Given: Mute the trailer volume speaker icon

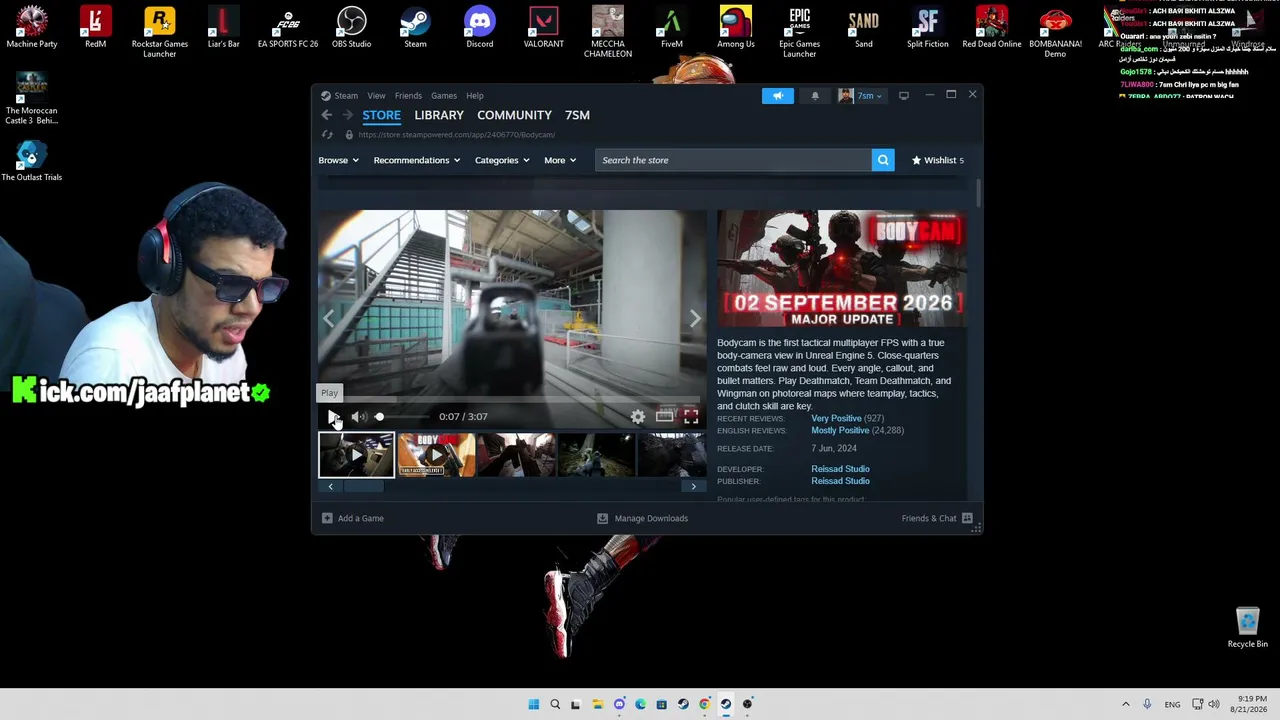Looking at the screenshot, I should [x=359, y=416].
